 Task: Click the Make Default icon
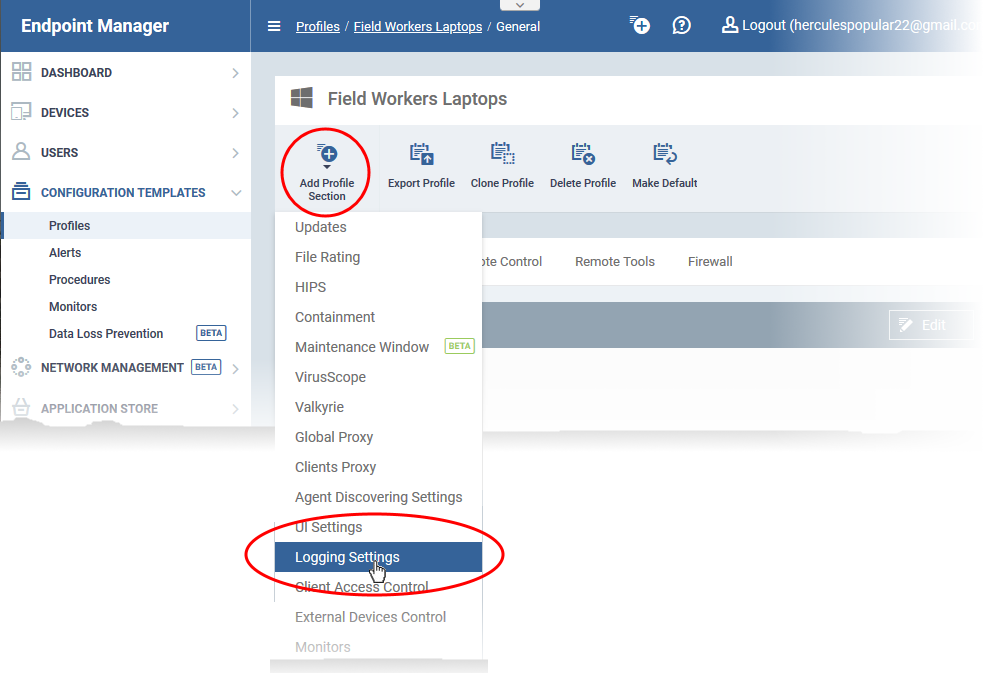(x=665, y=154)
